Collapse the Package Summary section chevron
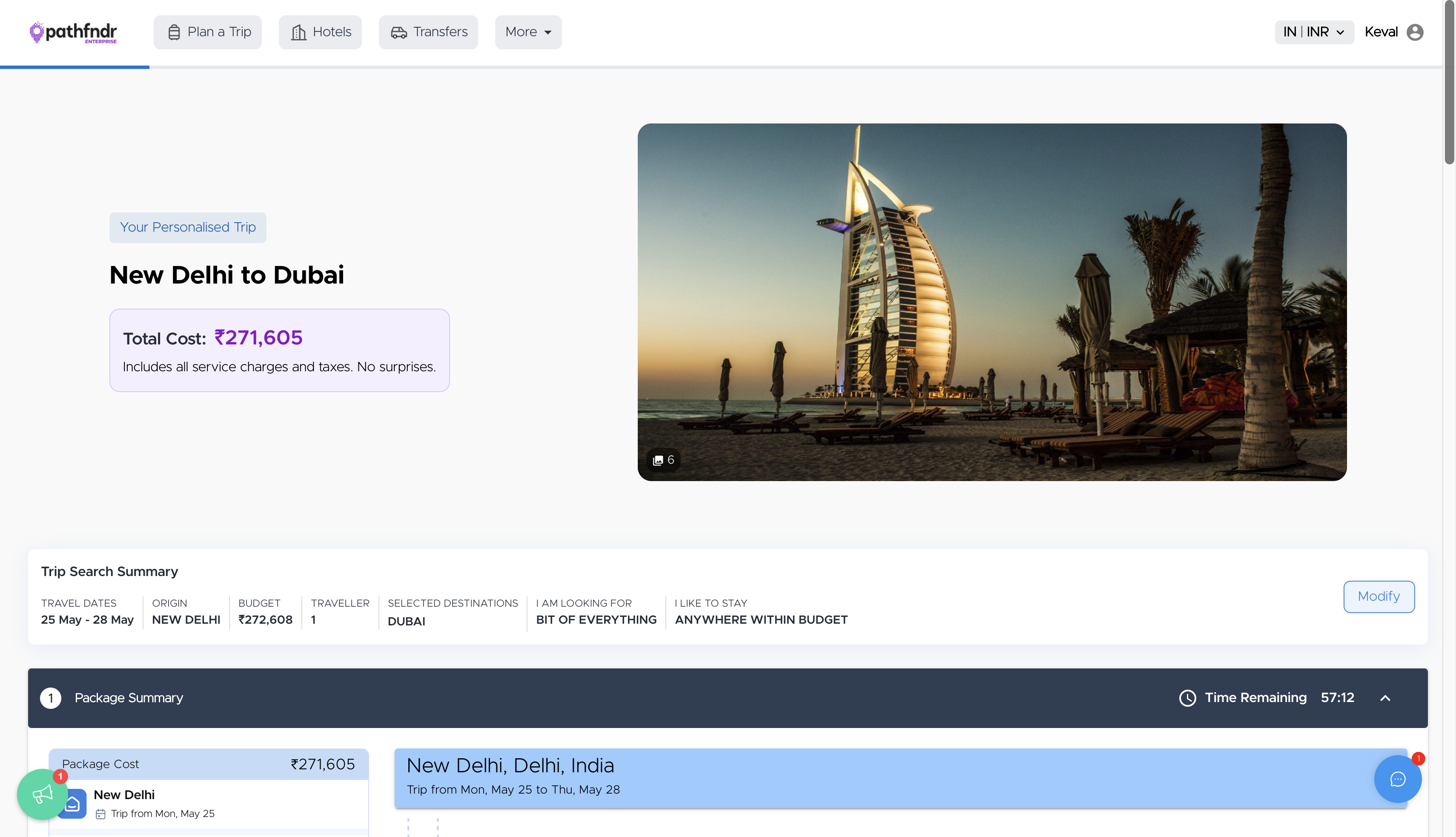Viewport: 1456px width, 837px height. pyautogui.click(x=1385, y=698)
